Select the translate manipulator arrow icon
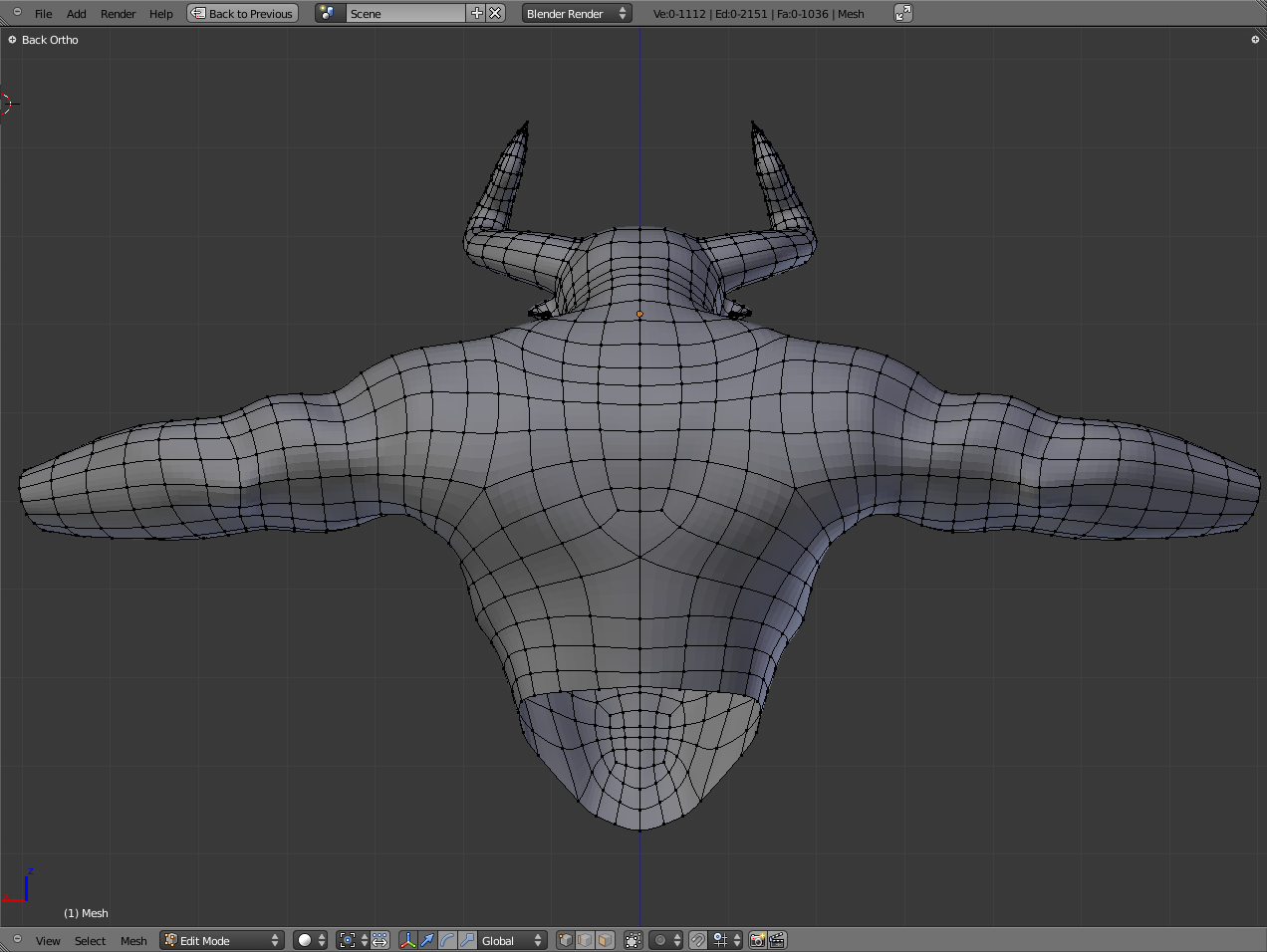Screen dimensions: 1267x952 427,940
